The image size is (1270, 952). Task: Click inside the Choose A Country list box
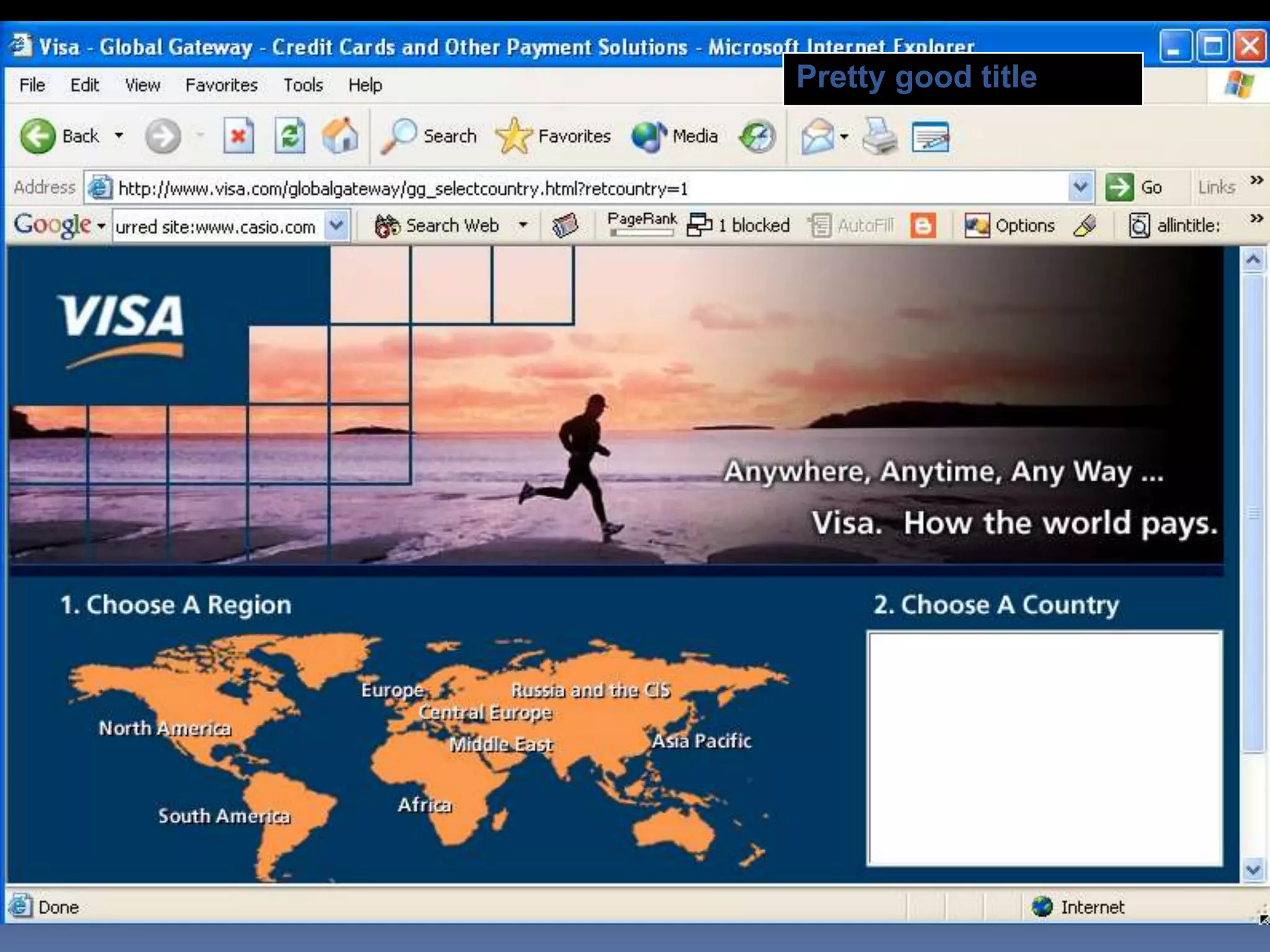(x=1044, y=748)
